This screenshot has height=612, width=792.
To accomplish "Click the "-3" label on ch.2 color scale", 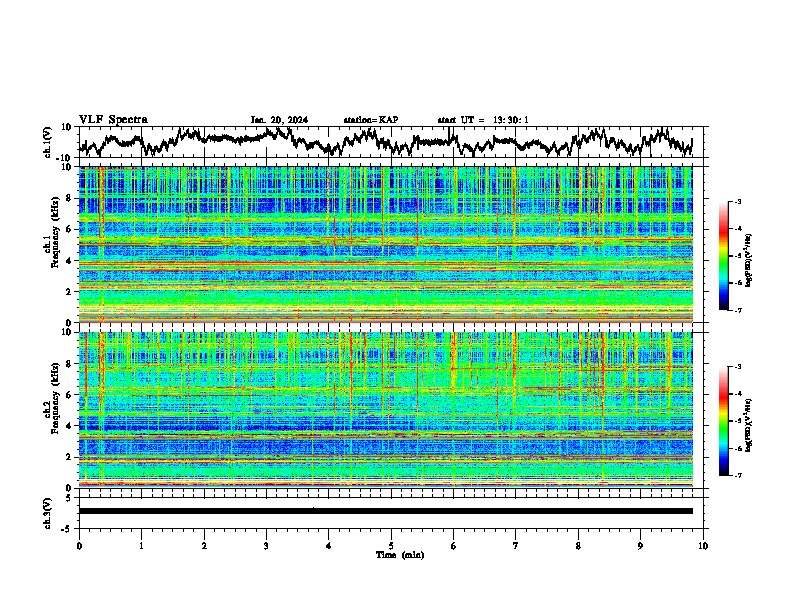I will click(738, 367).
